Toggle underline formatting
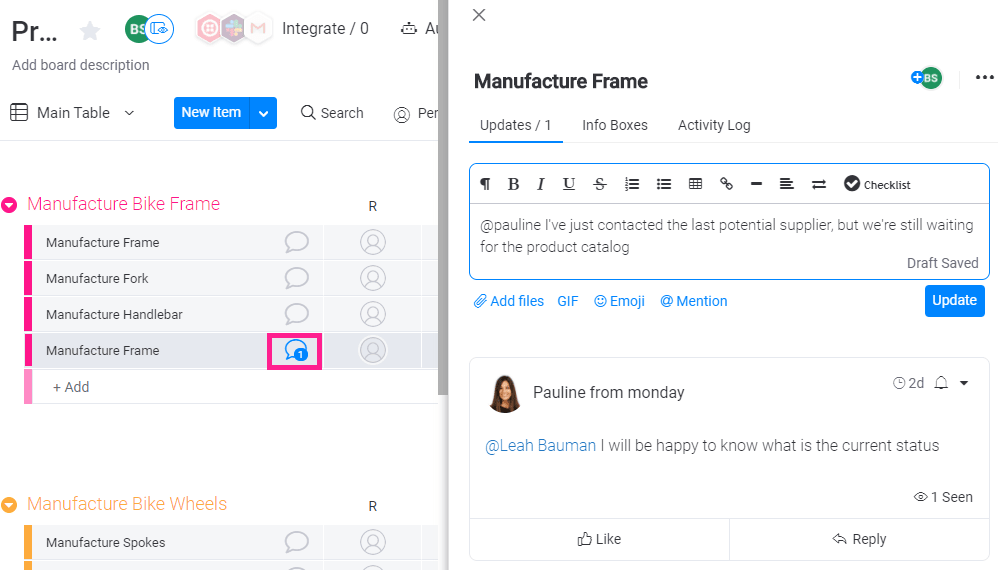The width and height of the screenshot is (1007, 570). coord(568,184)
